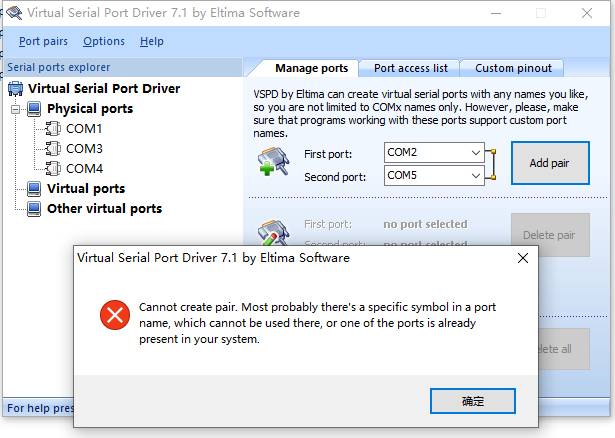This screenshot has height=438, width=615.
Task: Select COM1 in the ports tree
Action: coord(84,129)
